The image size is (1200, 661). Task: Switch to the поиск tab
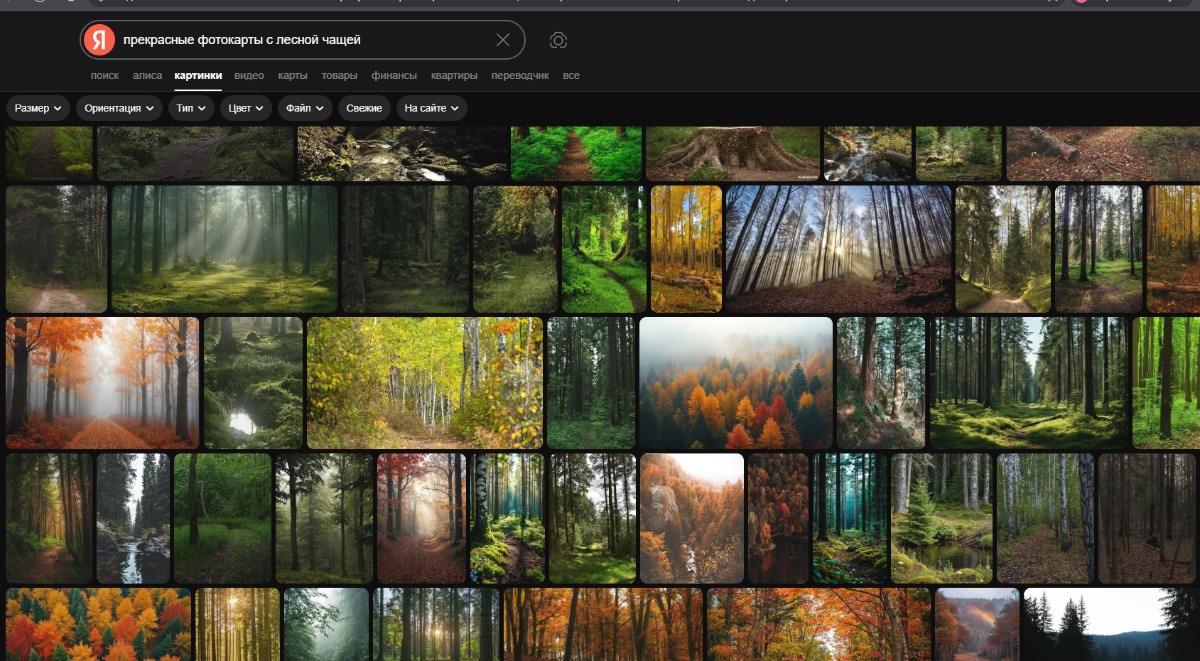tap(104, 75)
